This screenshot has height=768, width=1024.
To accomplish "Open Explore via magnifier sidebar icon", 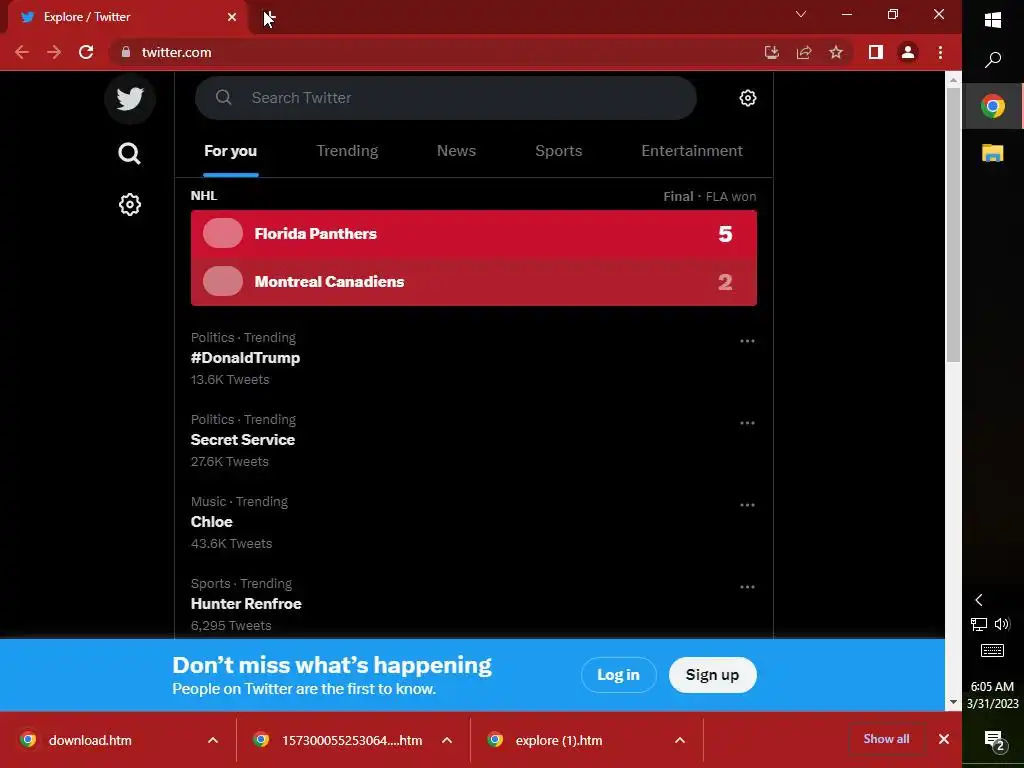I will click(129, 153).
